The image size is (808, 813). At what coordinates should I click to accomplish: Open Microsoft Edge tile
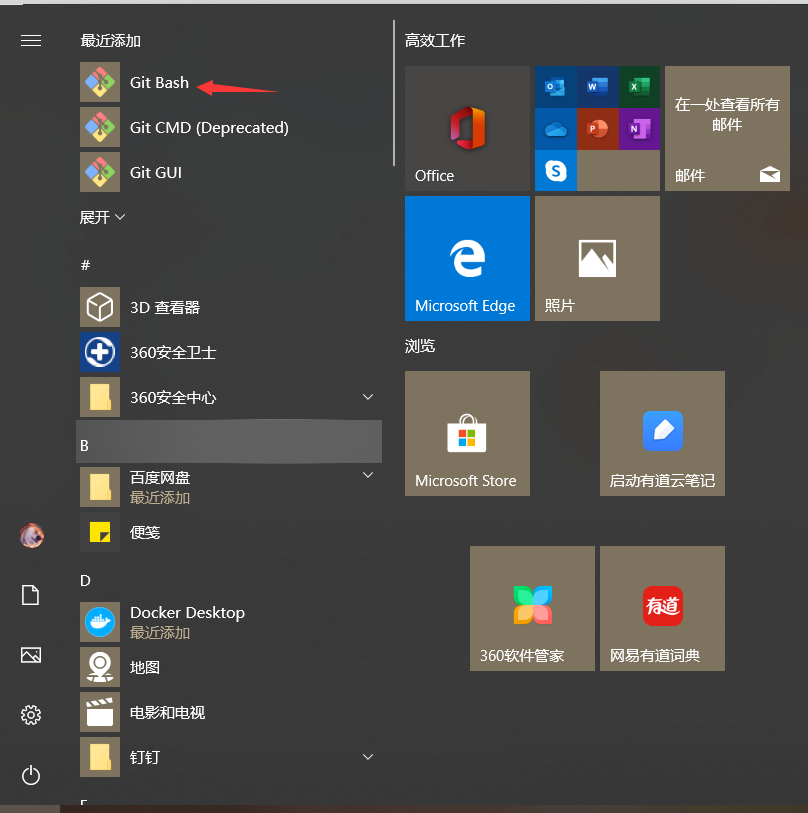[x=467, y=258]
